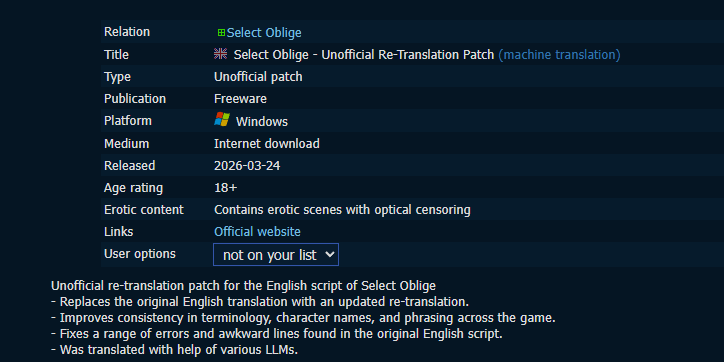Image resolution: width=724 pixels, height=362 pixels.
Task: Click the 'Unofficial patch' type value
Action: tap(258, 77)
